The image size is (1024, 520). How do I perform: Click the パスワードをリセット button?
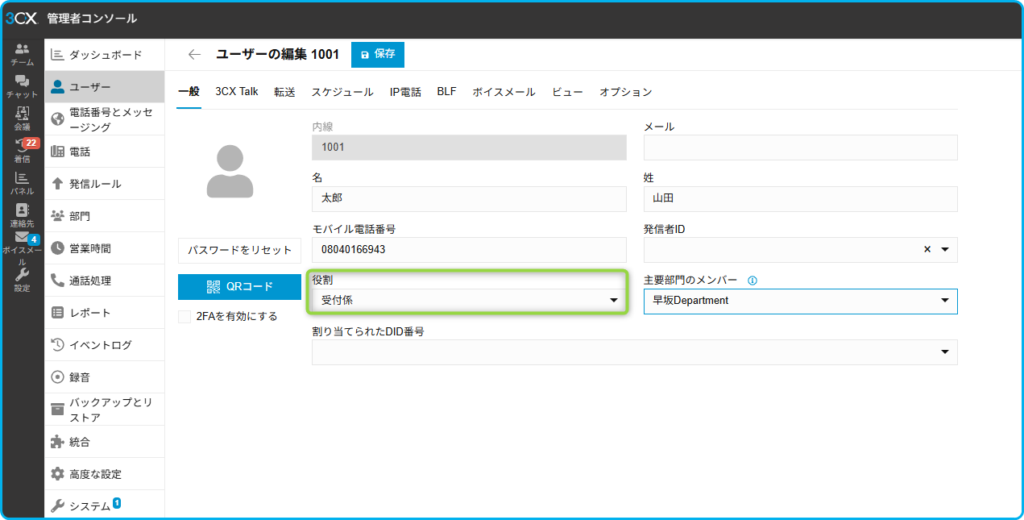pos(240,249)
